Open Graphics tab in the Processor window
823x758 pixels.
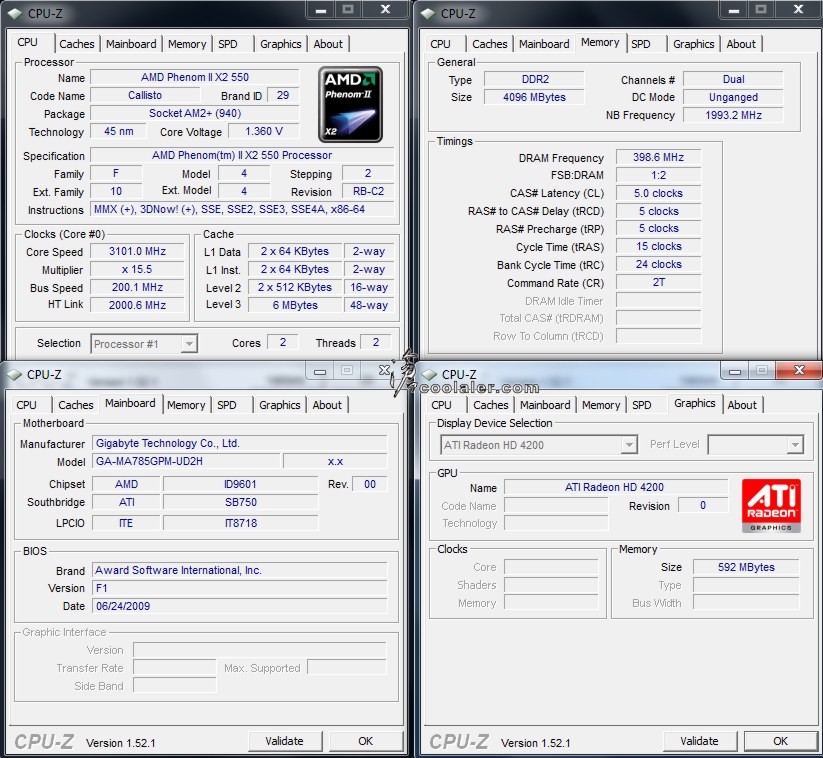[x=281, y=44]
